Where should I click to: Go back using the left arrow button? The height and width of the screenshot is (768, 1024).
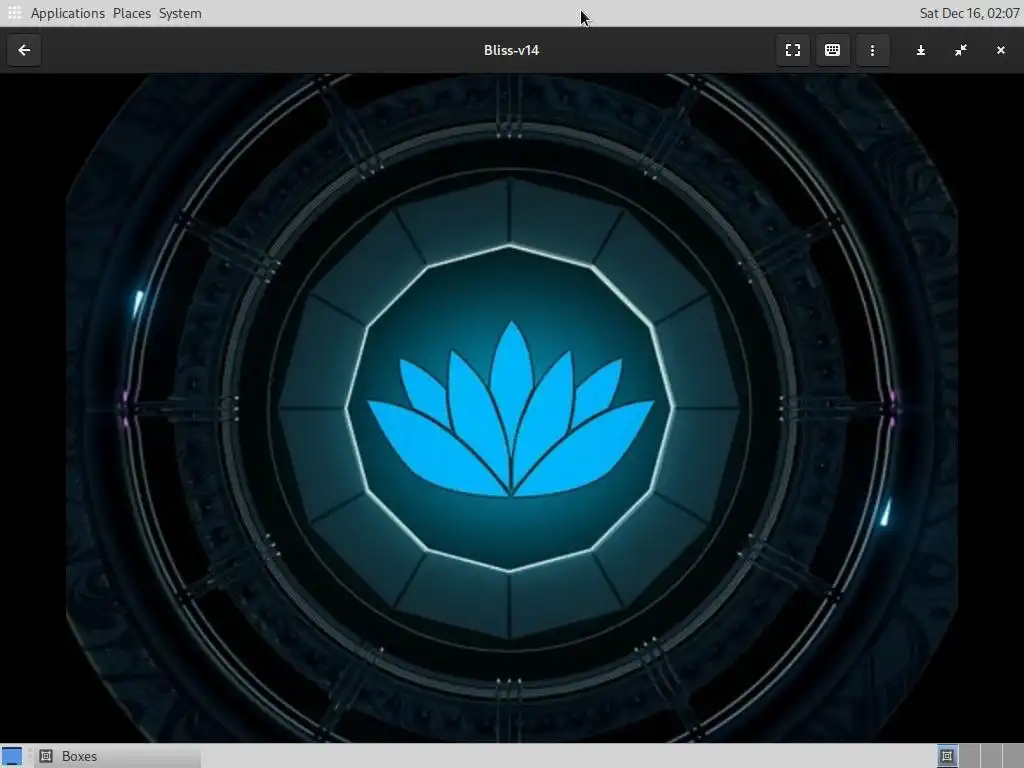(24, 50)
